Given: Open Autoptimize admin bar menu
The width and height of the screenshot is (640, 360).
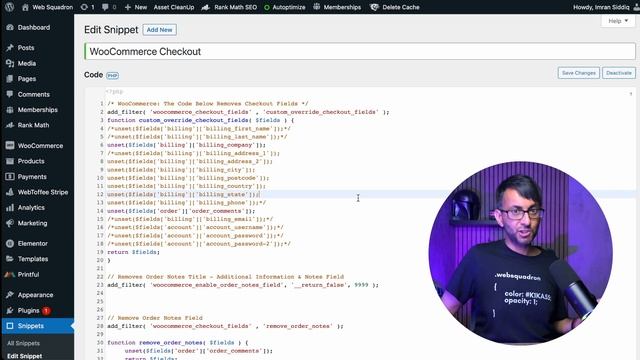Looking at the screenshot, I should (x=284, y=7).
